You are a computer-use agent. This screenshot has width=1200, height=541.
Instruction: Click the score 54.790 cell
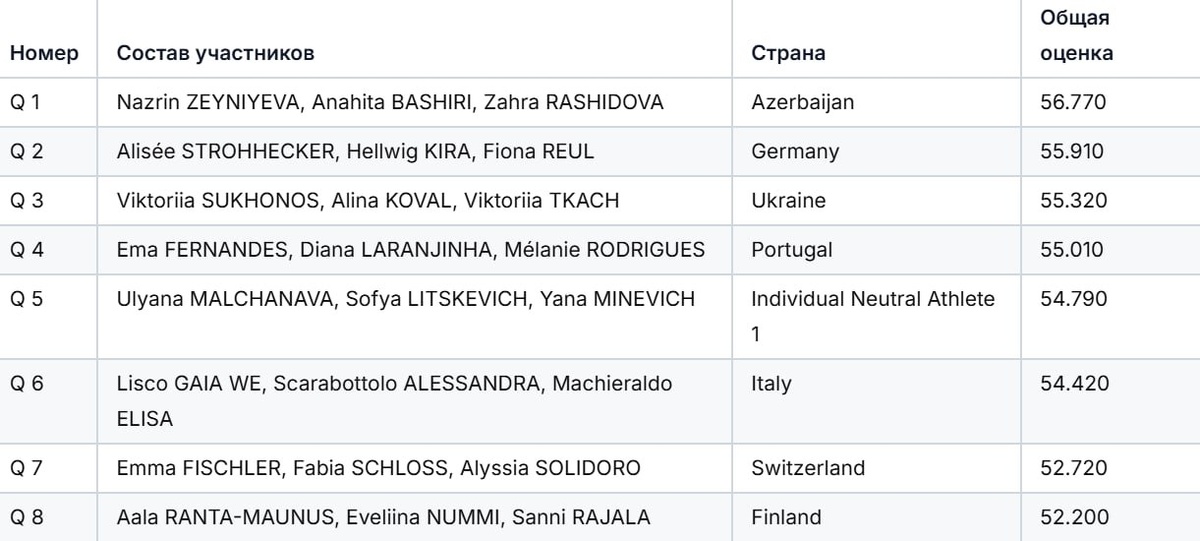point(1073,299)
